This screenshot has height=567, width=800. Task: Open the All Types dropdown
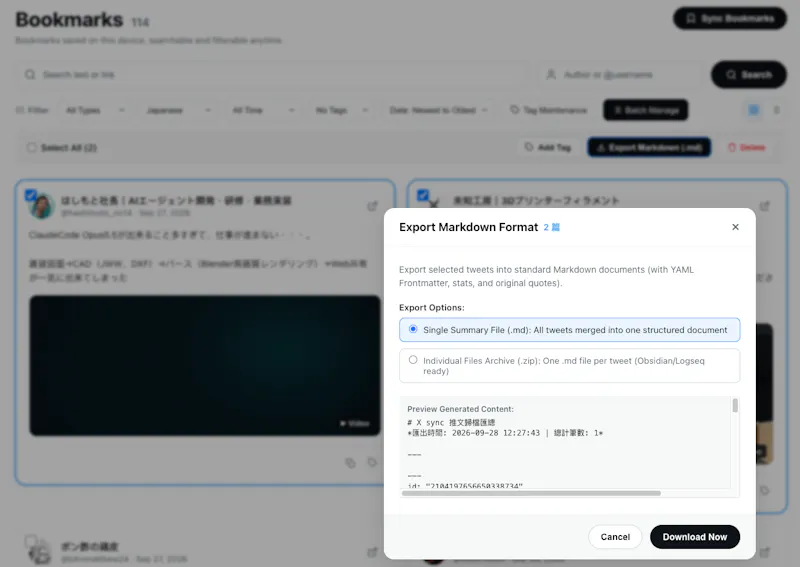(95, 110)
